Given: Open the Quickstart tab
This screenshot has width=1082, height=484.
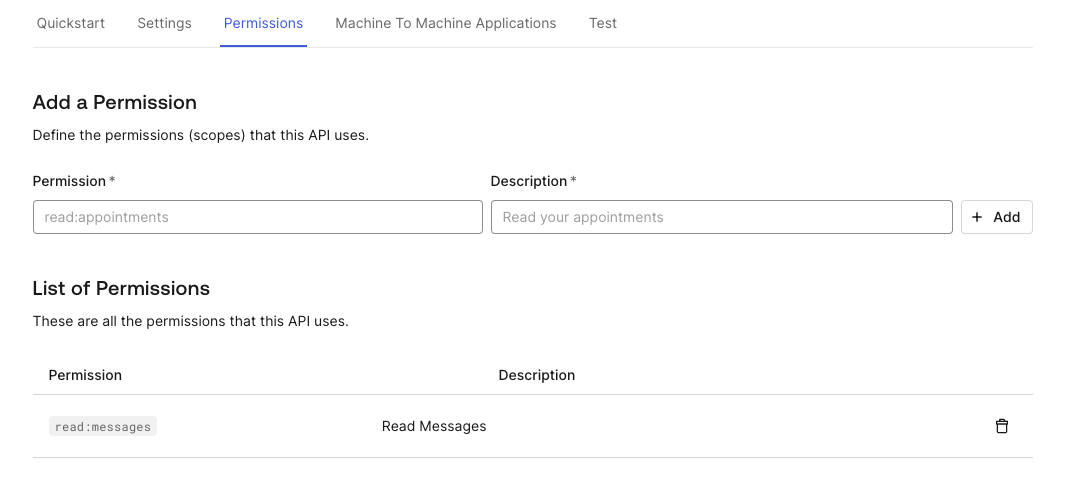Looking at the screenshot, I should (x=71, y=23).
